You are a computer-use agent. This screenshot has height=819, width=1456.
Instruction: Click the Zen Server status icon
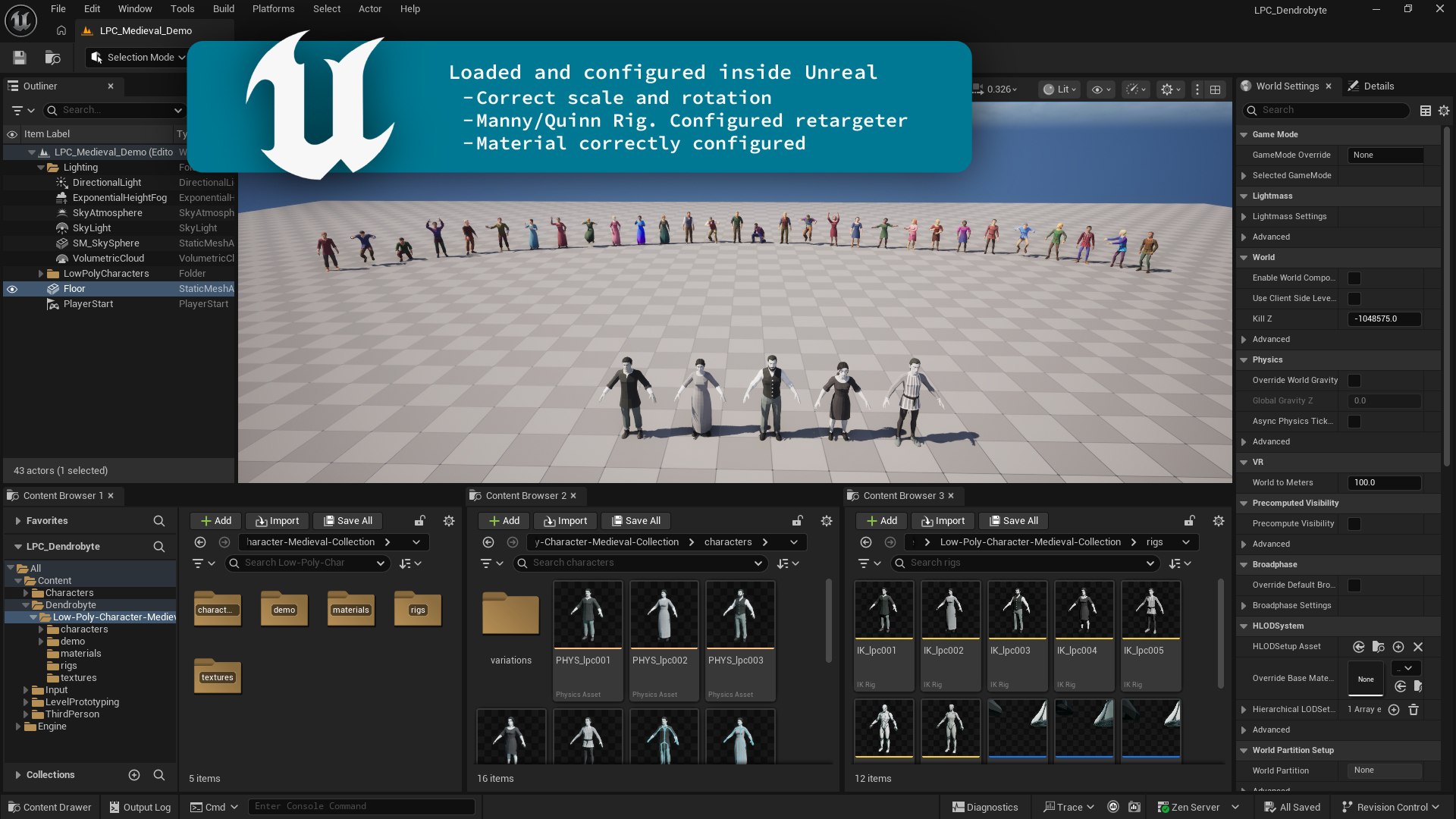tap(1163, 808)
